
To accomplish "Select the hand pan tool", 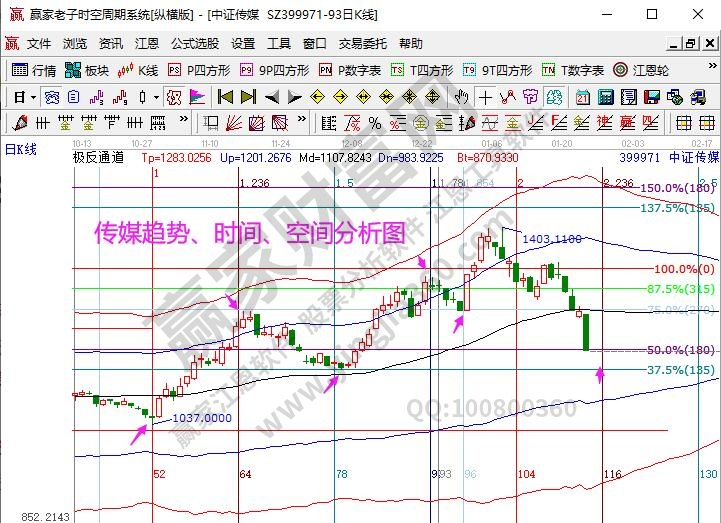I will pos(461,97).
